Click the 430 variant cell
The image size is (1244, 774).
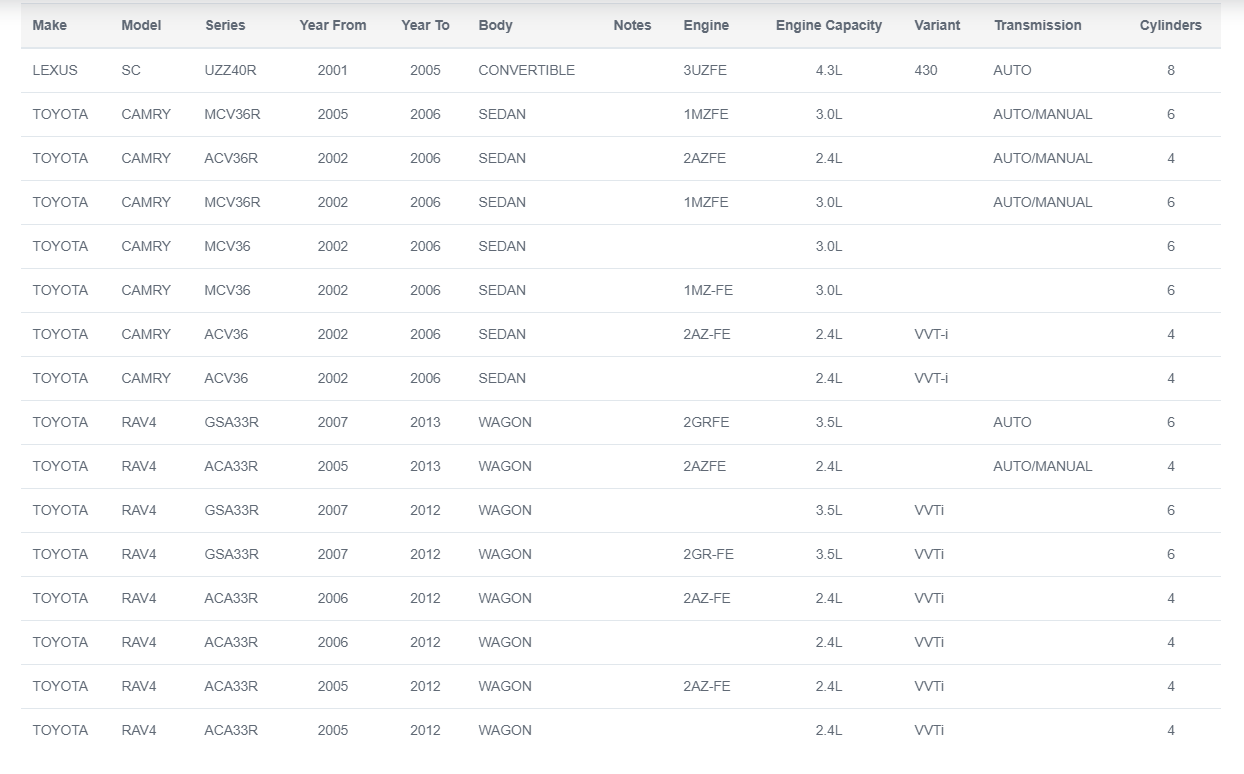(x=926, y=70)
